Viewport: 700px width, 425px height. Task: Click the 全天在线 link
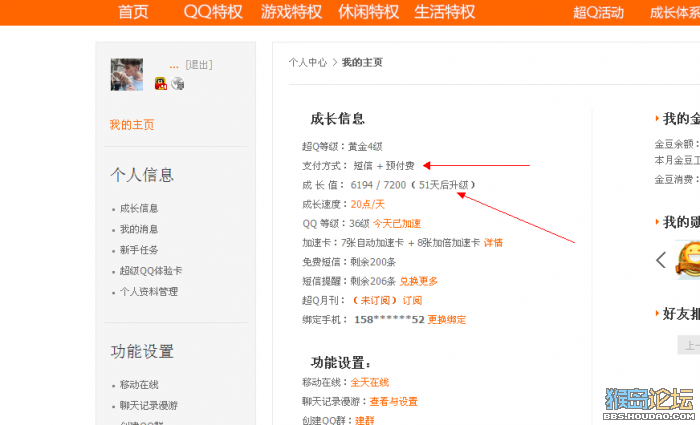[x=370, y=383]
